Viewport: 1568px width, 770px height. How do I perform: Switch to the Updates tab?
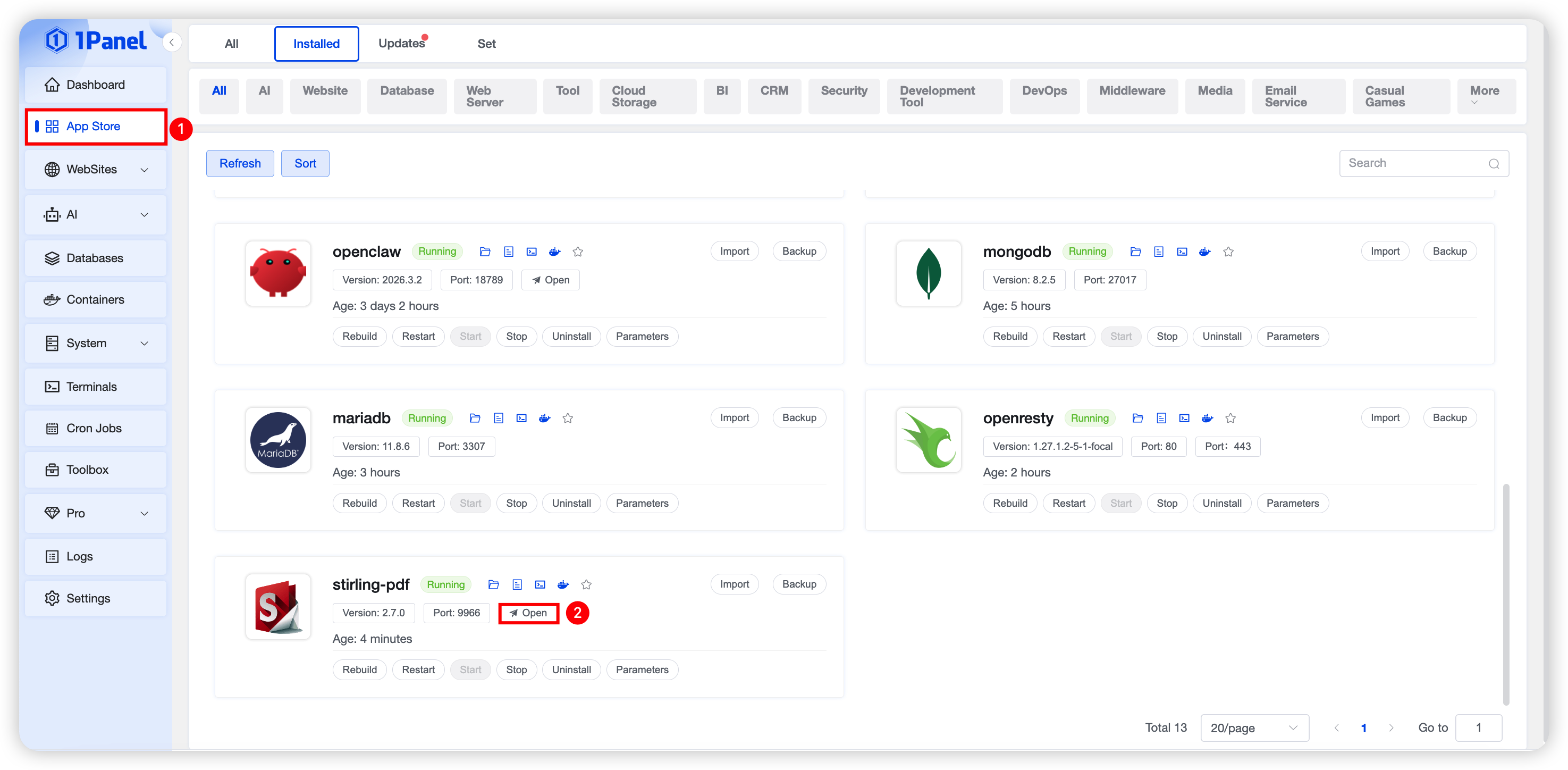click(402, 43)
